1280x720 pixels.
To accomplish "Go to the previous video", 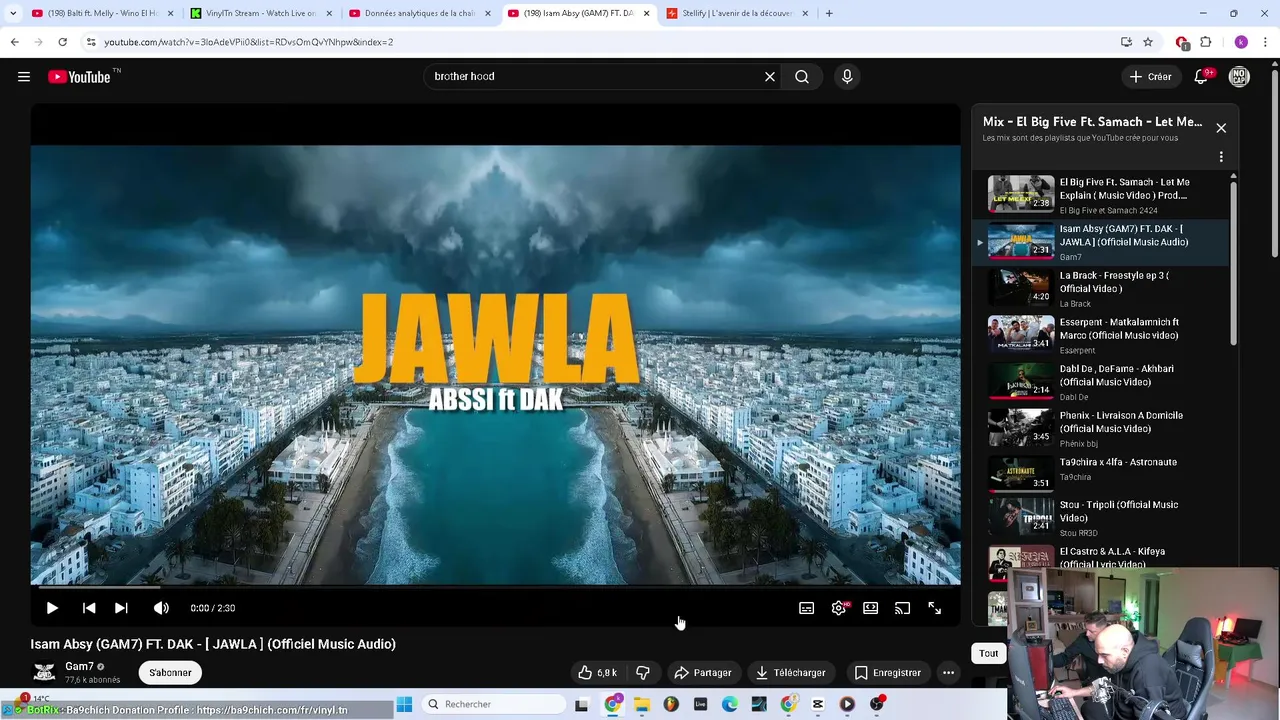I will pyautogui.click(x=89, y=608).
